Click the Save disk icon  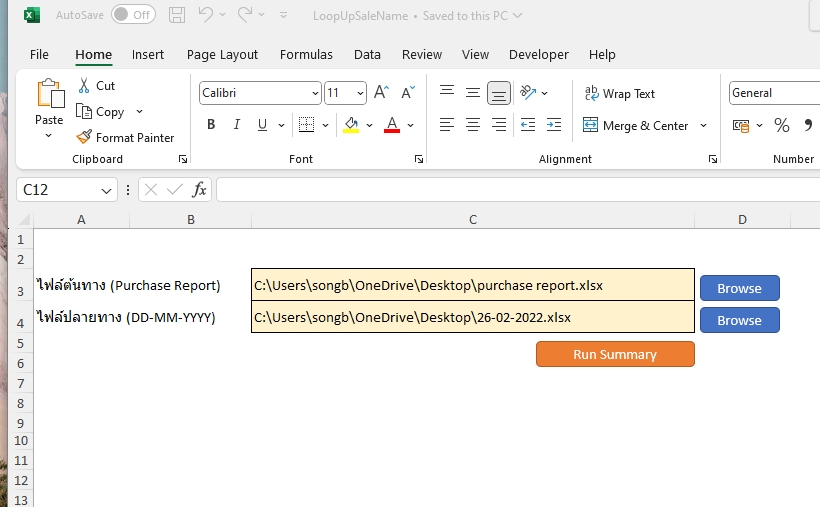177,15
